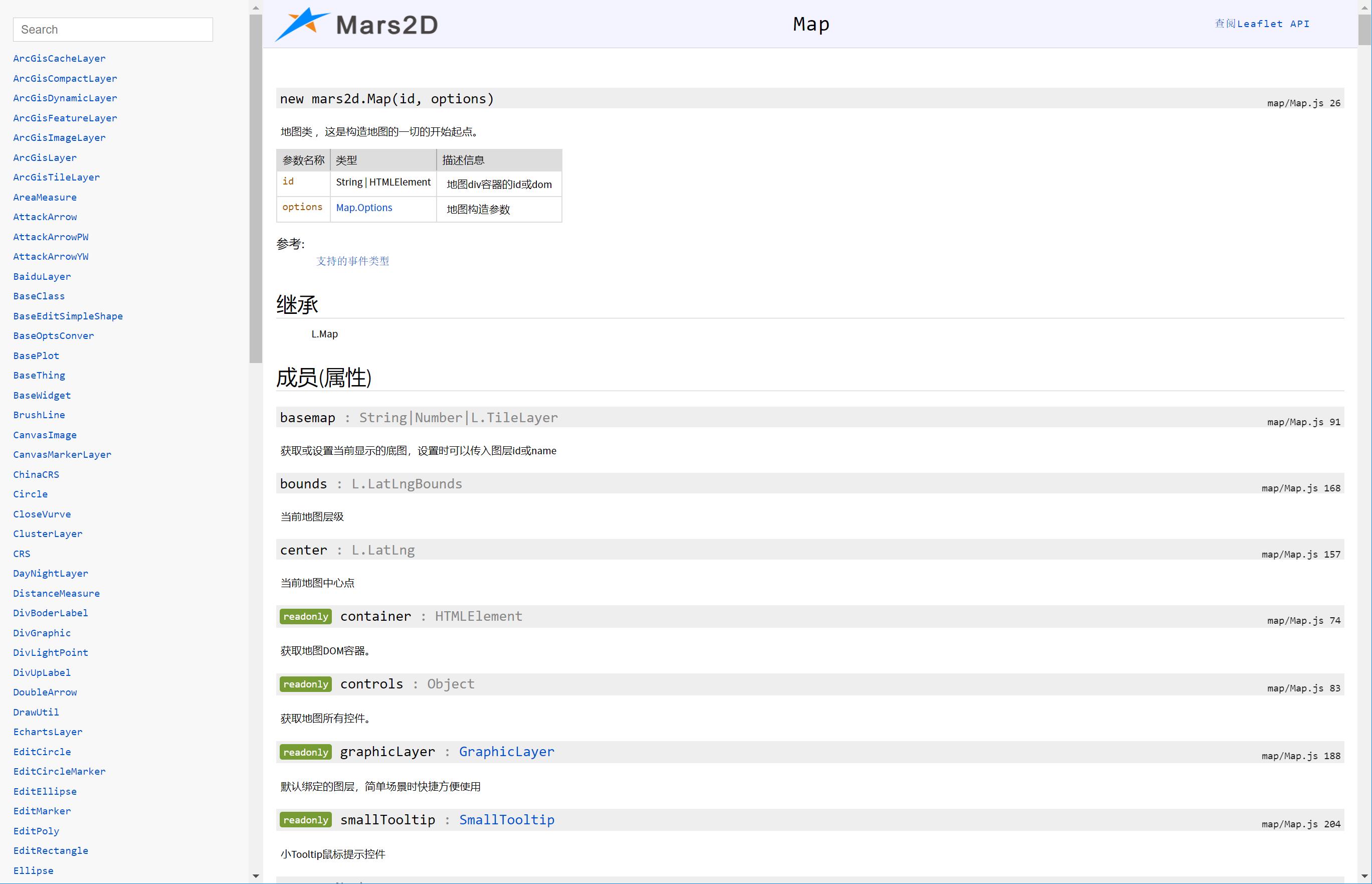
Task: Select AttackArrowPW in the sidebar
Action: pyautogui.click(x=51, y=237)
